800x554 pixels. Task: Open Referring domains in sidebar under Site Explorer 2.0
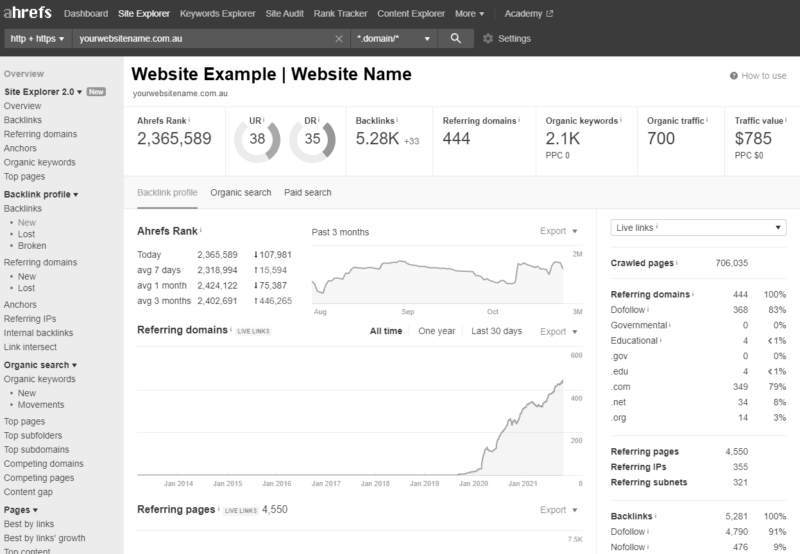40,134
